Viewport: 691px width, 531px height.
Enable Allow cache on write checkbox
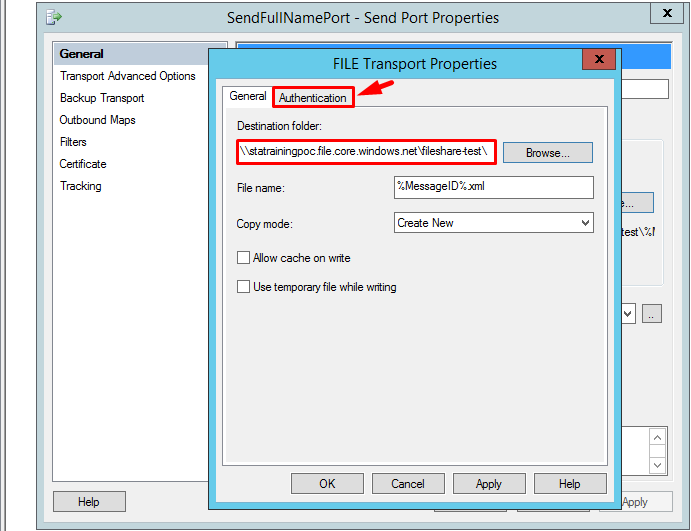243,258
